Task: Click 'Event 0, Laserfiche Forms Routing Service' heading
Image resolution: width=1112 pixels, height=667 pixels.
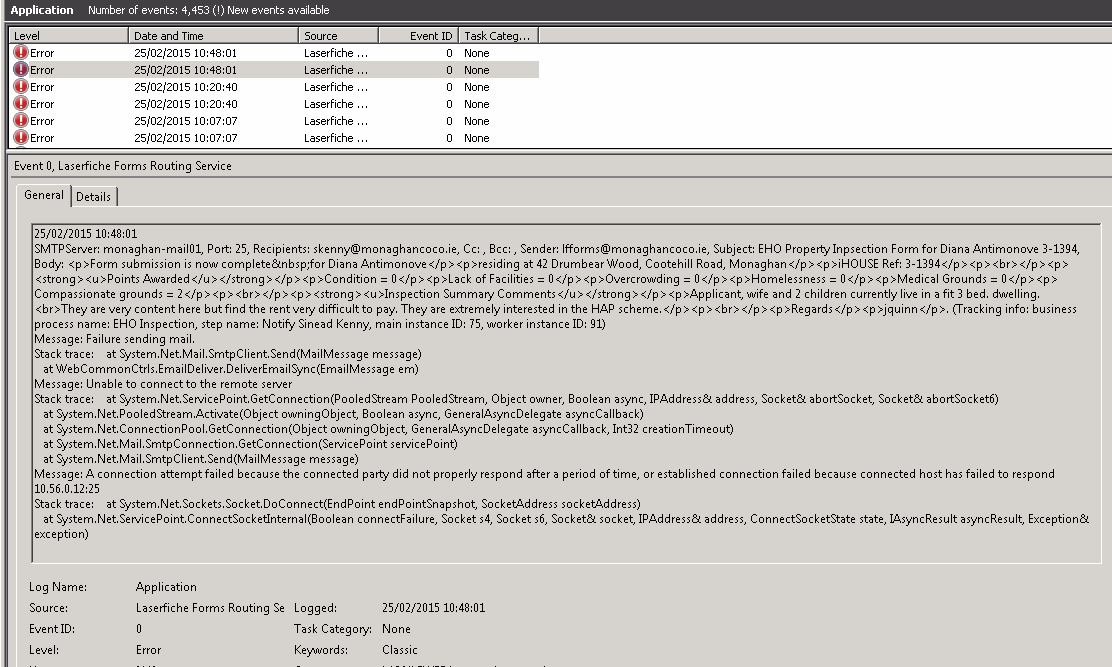Action: click(123, 166)
